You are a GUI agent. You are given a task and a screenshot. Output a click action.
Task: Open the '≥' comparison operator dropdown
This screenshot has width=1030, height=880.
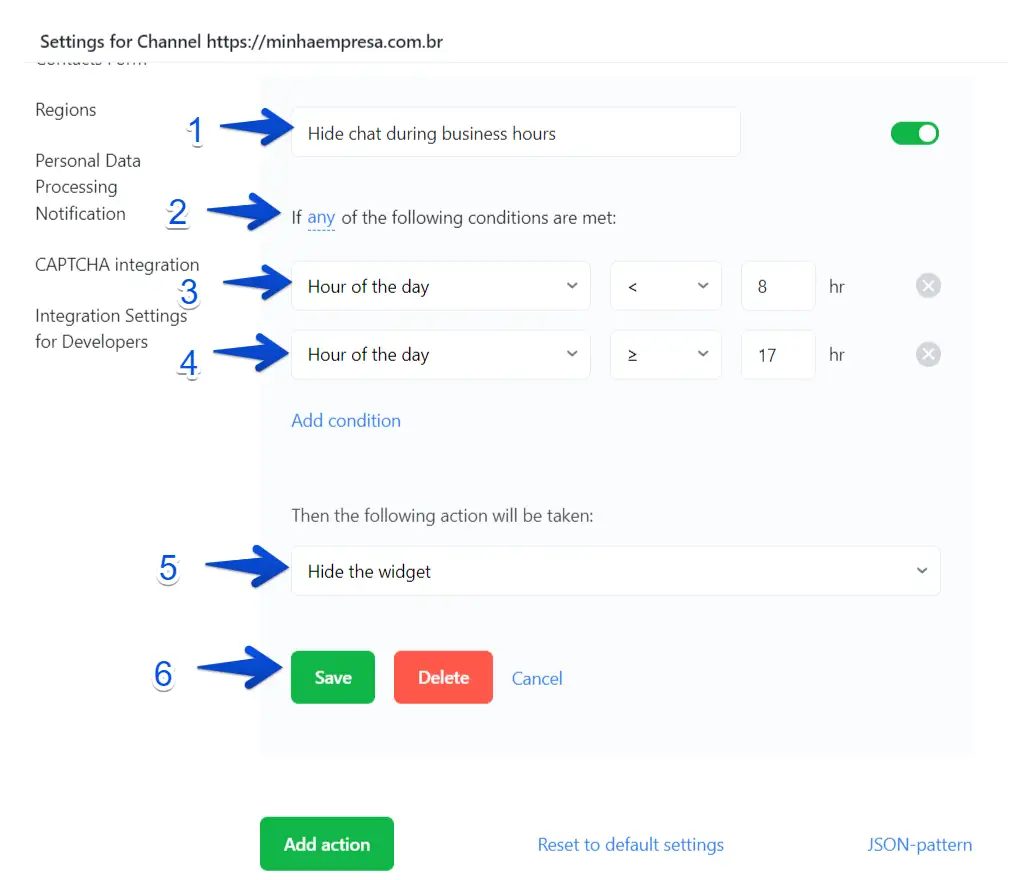click(x=665, y=355)
